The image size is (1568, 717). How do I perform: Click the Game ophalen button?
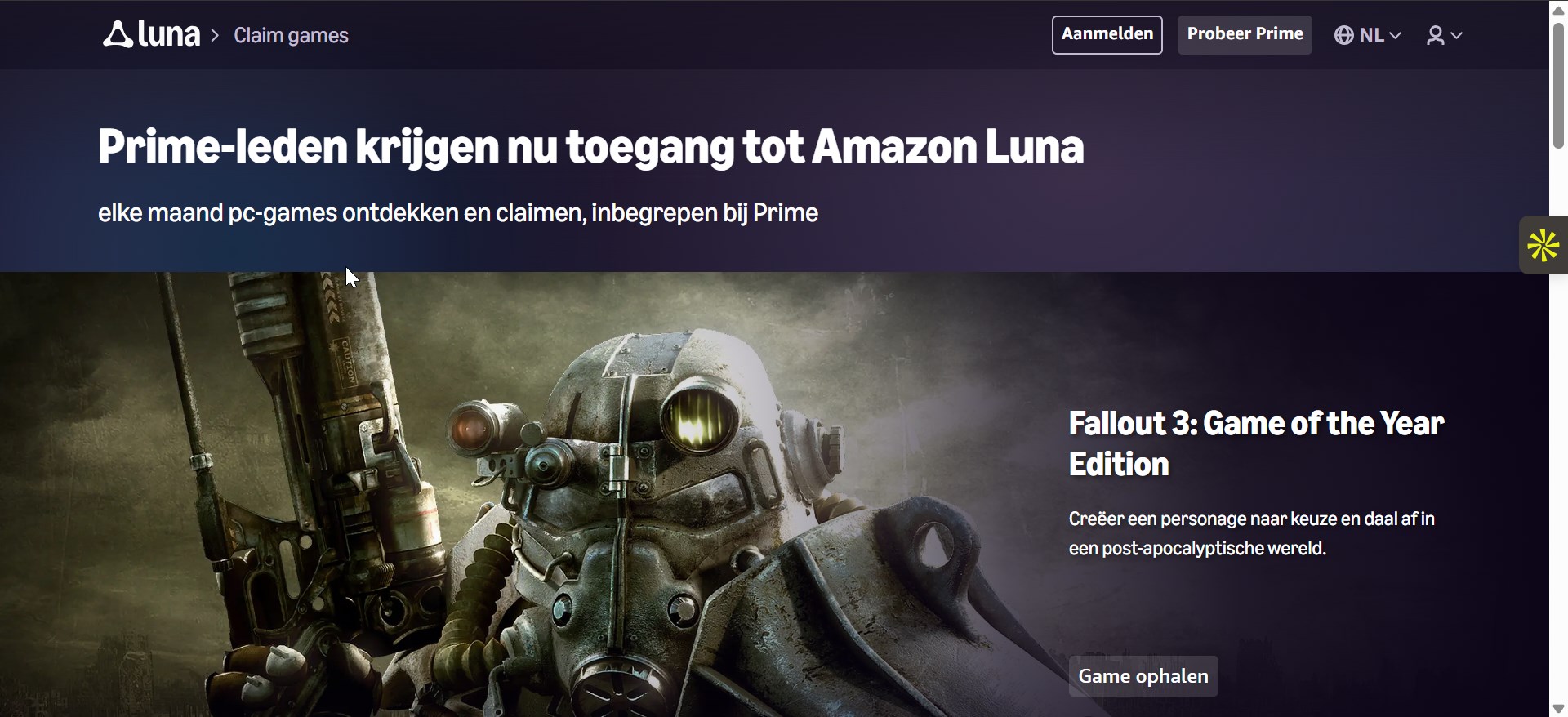pos(1143,676)
